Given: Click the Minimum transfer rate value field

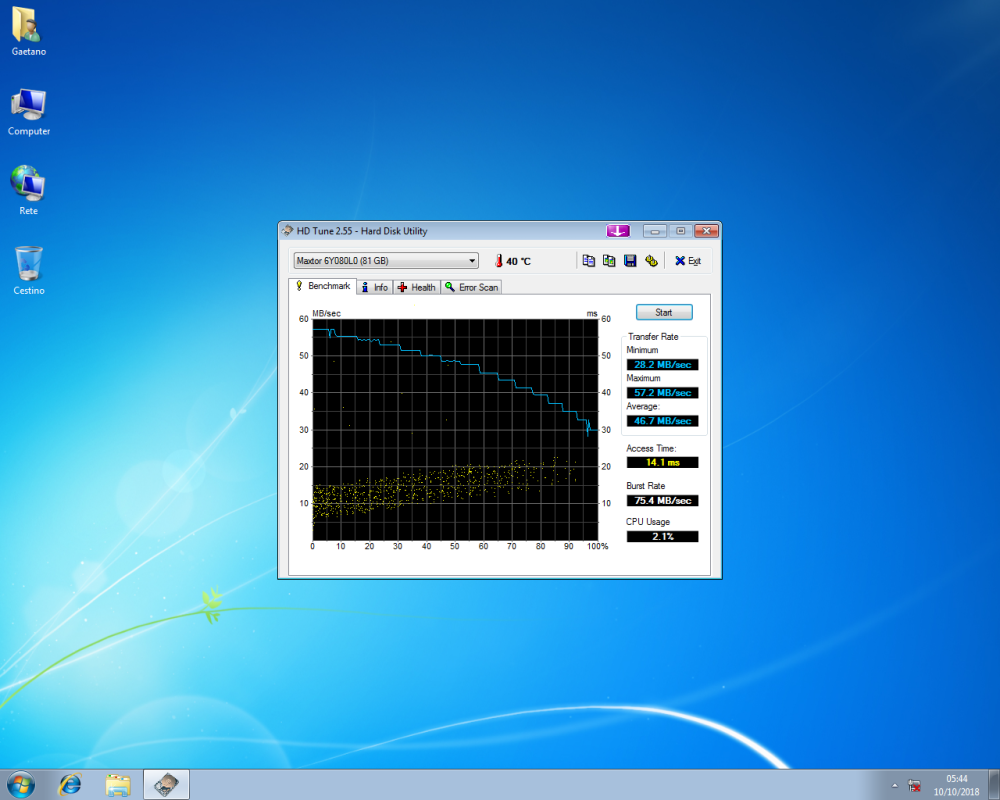Looking at the screenshot, I should pyautogui.click(x=663, y=364).
